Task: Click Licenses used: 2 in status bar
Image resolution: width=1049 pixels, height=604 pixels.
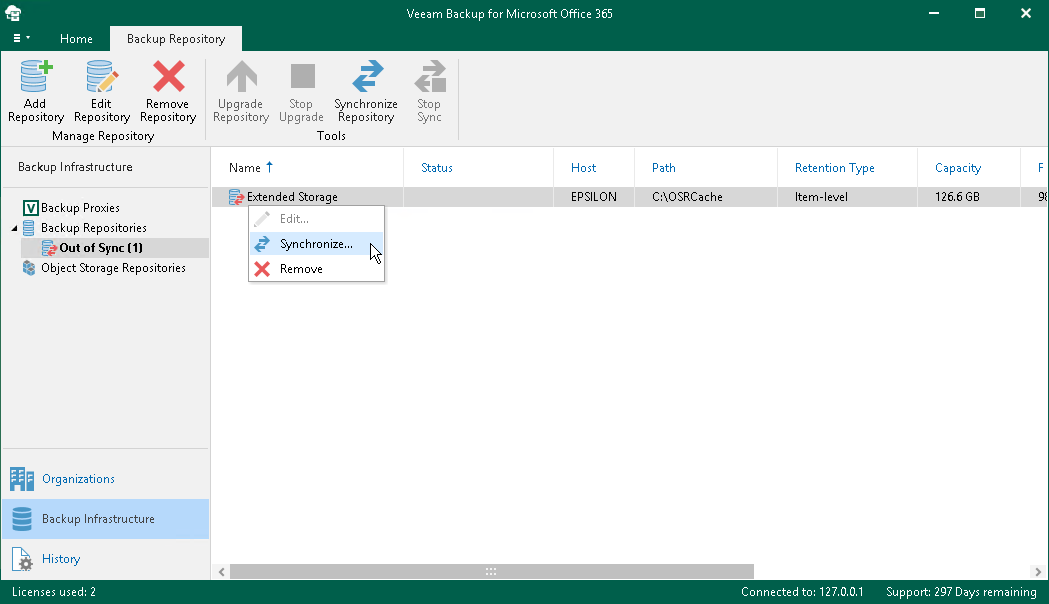Action: tap(54, 592)
